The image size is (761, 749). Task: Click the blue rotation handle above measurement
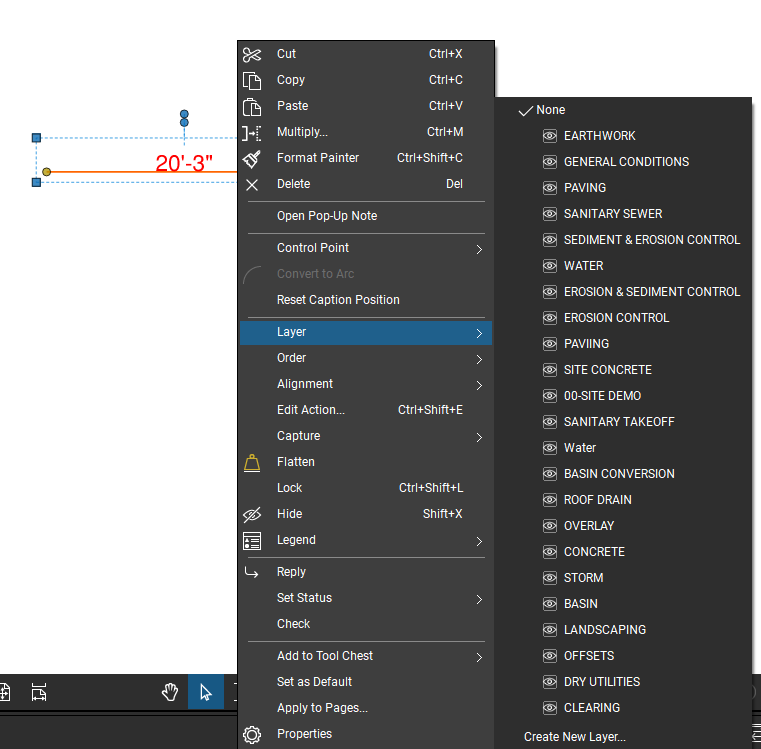184,114
